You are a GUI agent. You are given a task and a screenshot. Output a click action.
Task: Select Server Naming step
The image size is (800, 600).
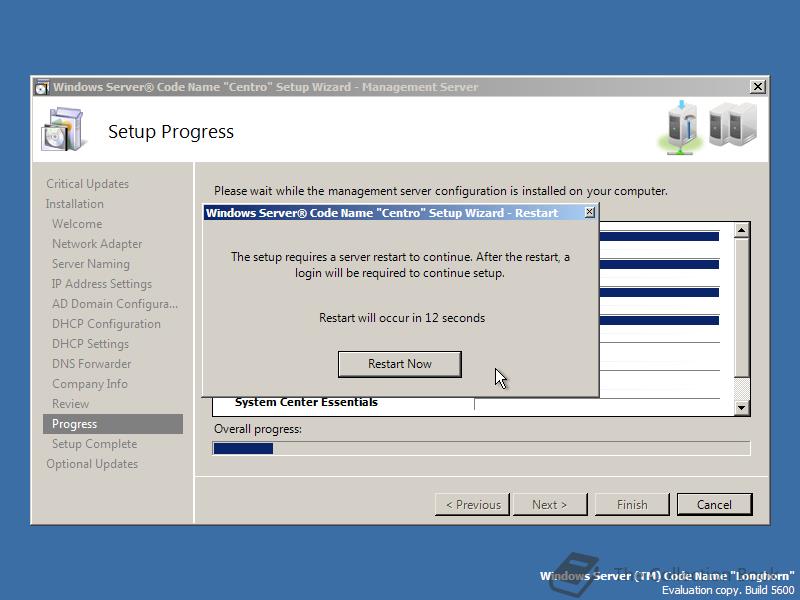point(91,264)
